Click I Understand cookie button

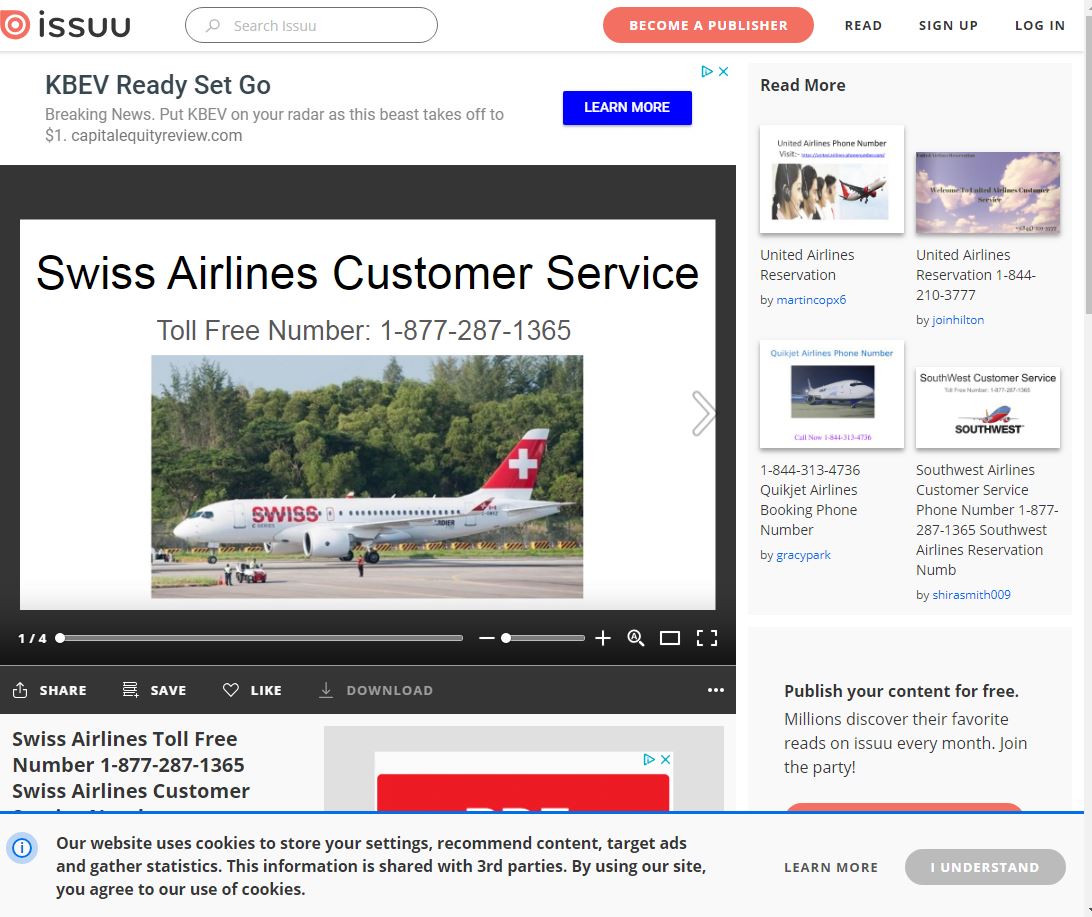[985, 867]
